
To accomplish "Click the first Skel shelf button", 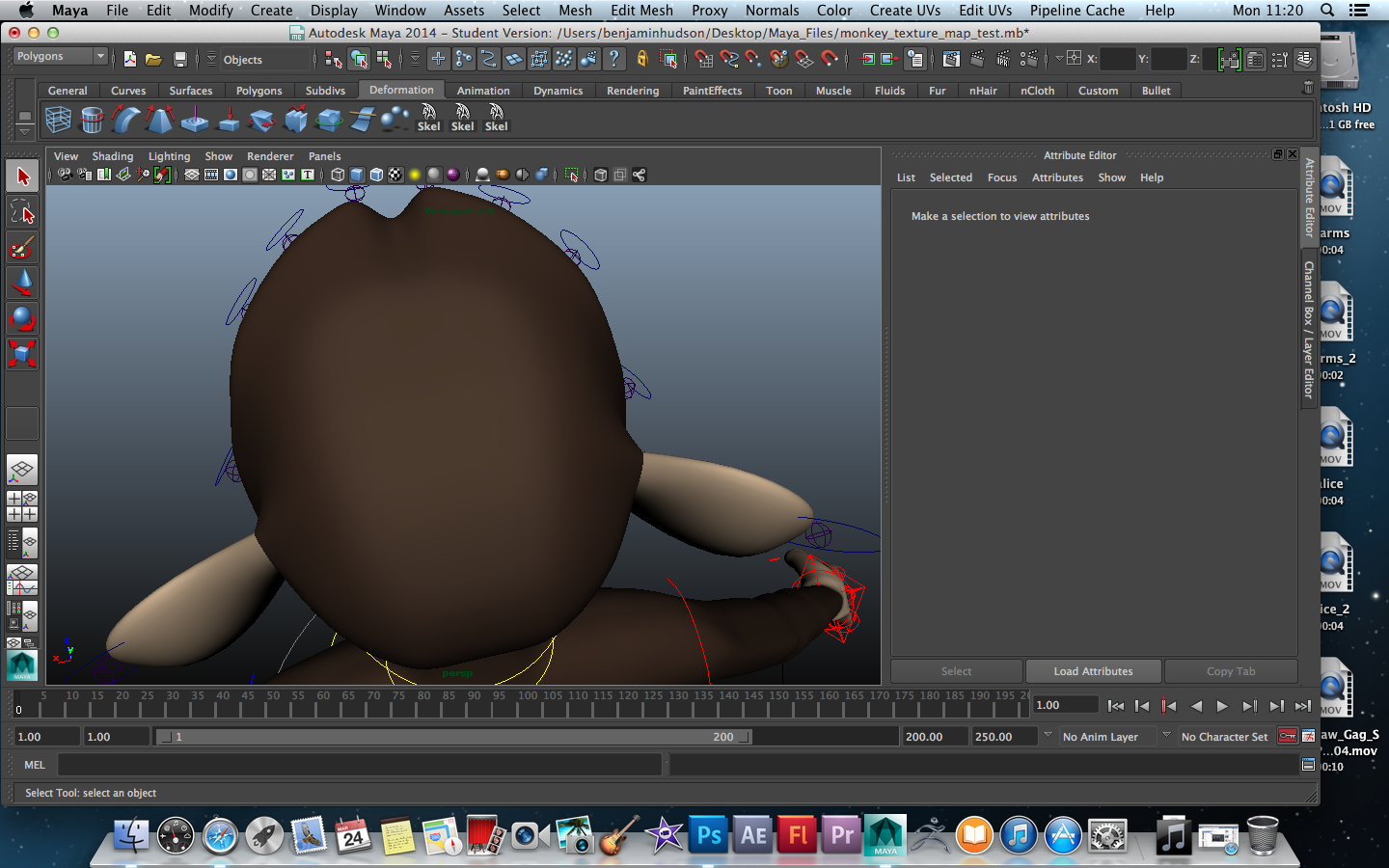I will point(428,119).
